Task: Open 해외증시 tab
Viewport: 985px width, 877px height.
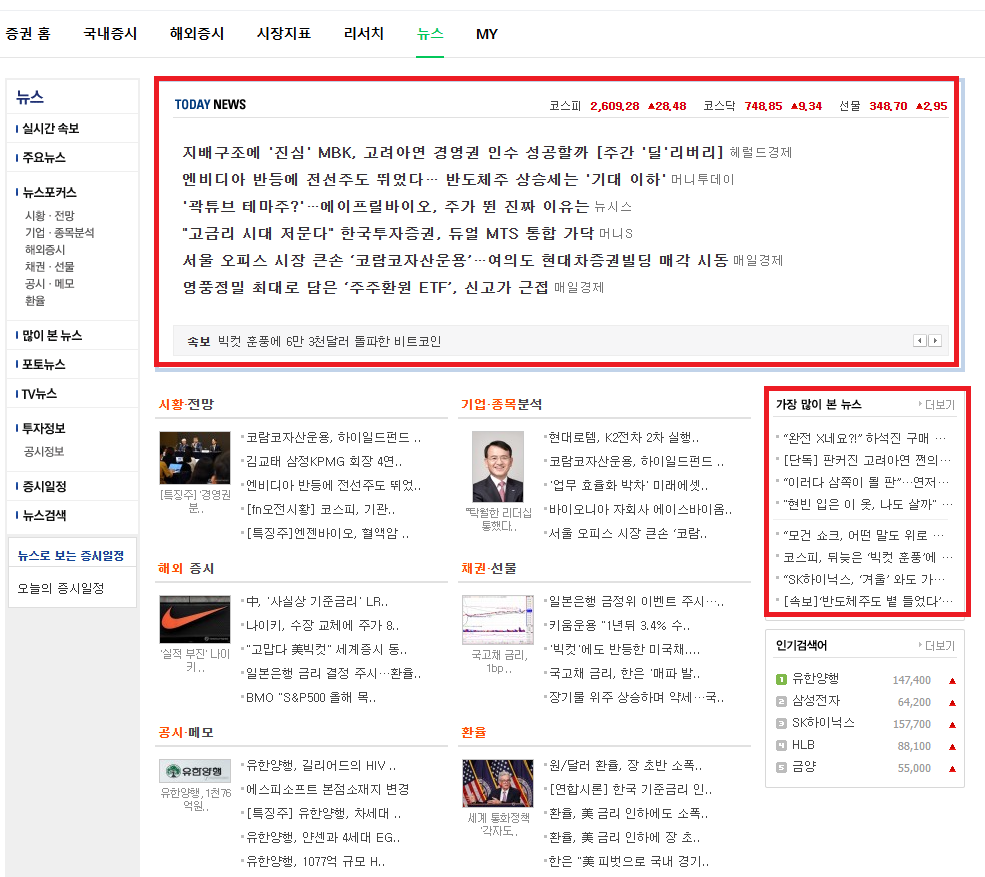Action: (197, 34)
